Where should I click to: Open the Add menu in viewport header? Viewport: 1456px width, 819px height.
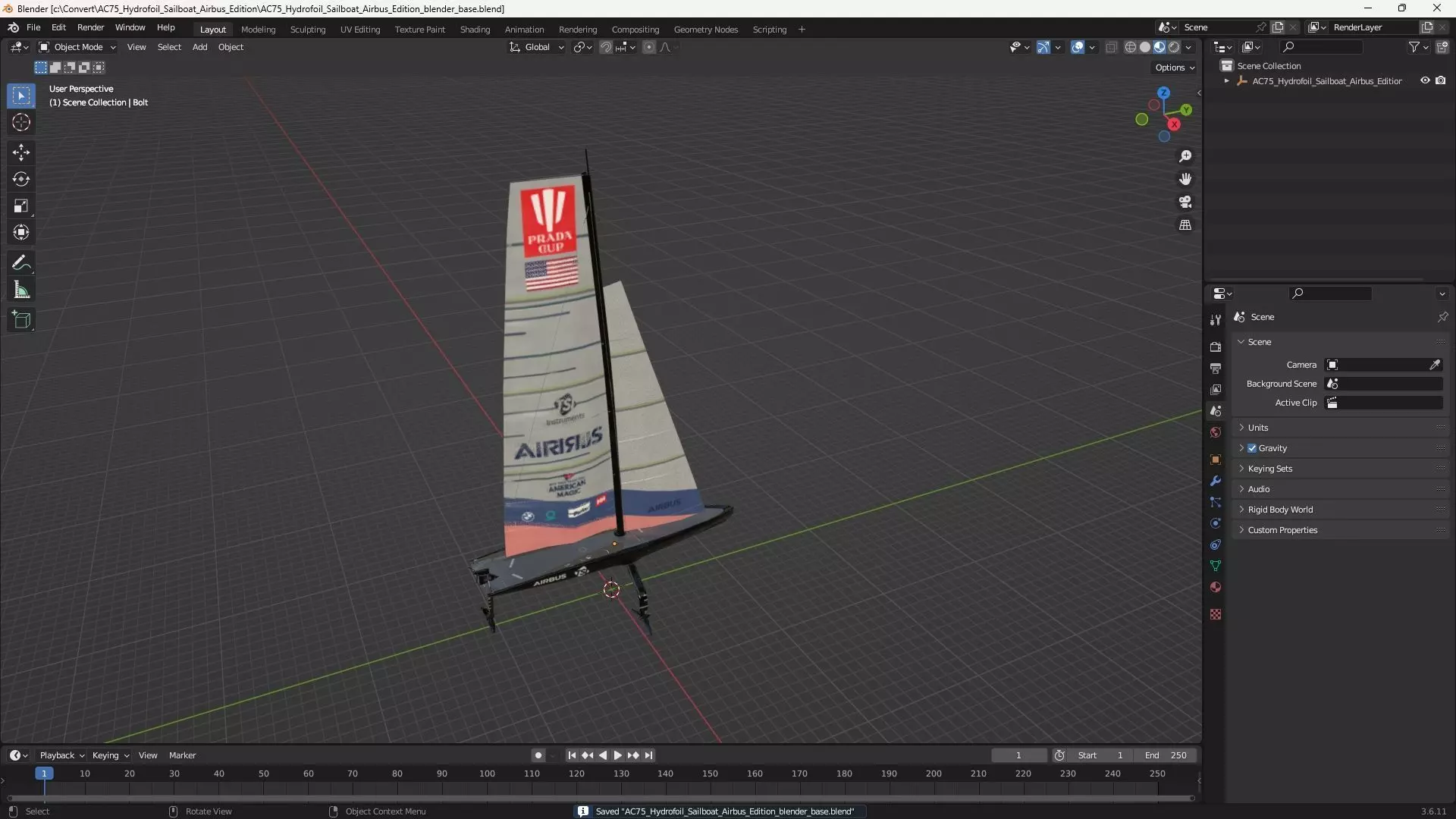point(199,47)
